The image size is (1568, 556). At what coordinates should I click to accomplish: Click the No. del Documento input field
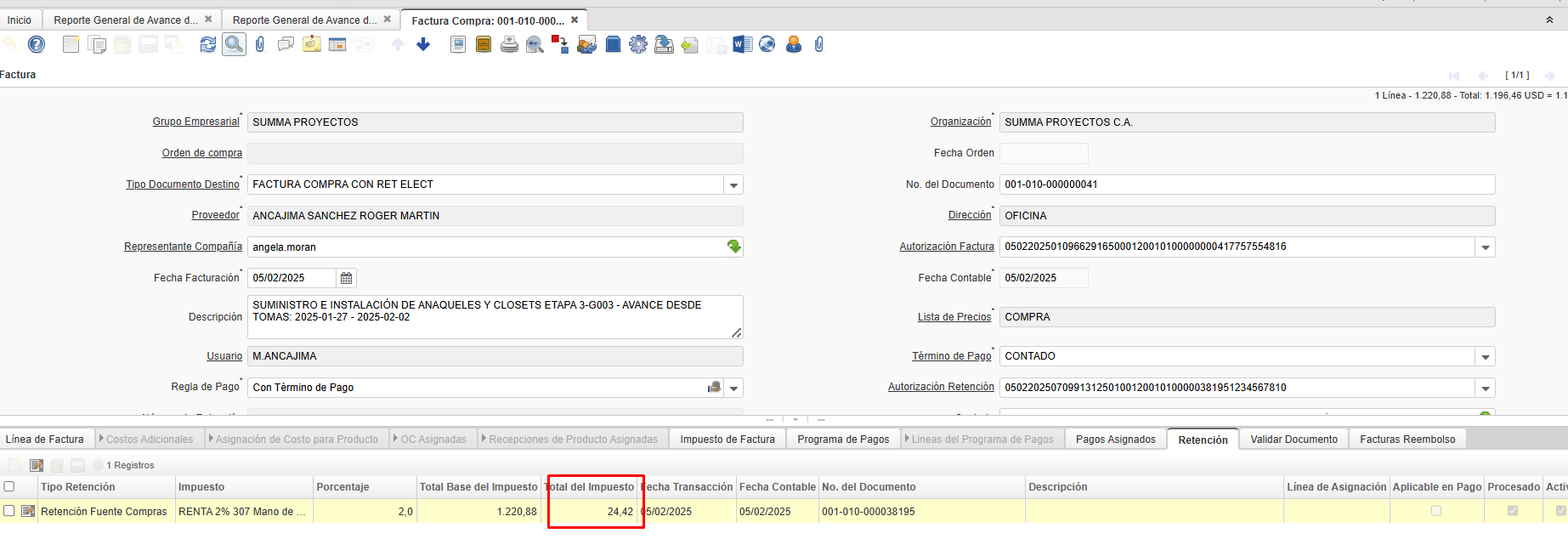[x=1246, y=184]
